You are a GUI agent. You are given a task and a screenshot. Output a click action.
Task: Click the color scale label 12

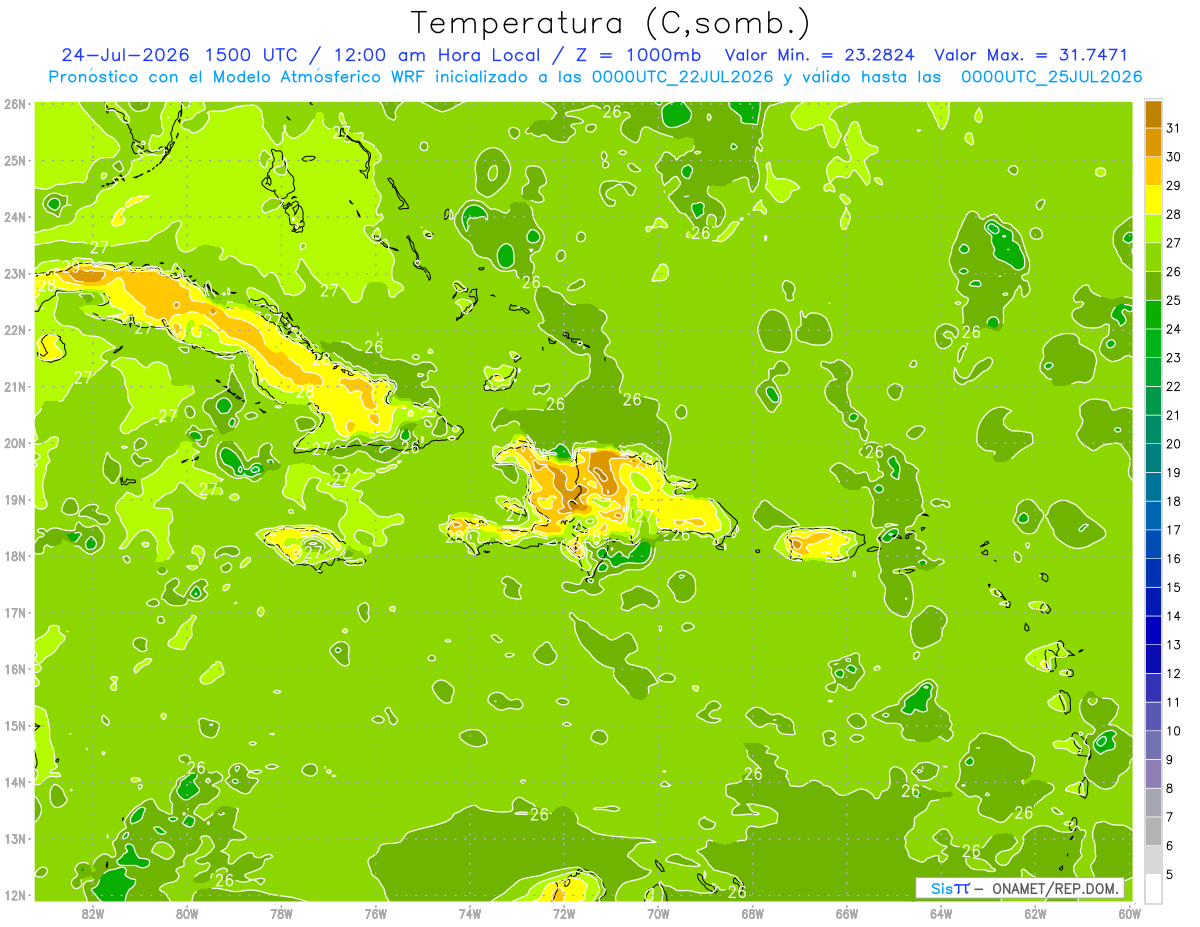[1173, 673]
